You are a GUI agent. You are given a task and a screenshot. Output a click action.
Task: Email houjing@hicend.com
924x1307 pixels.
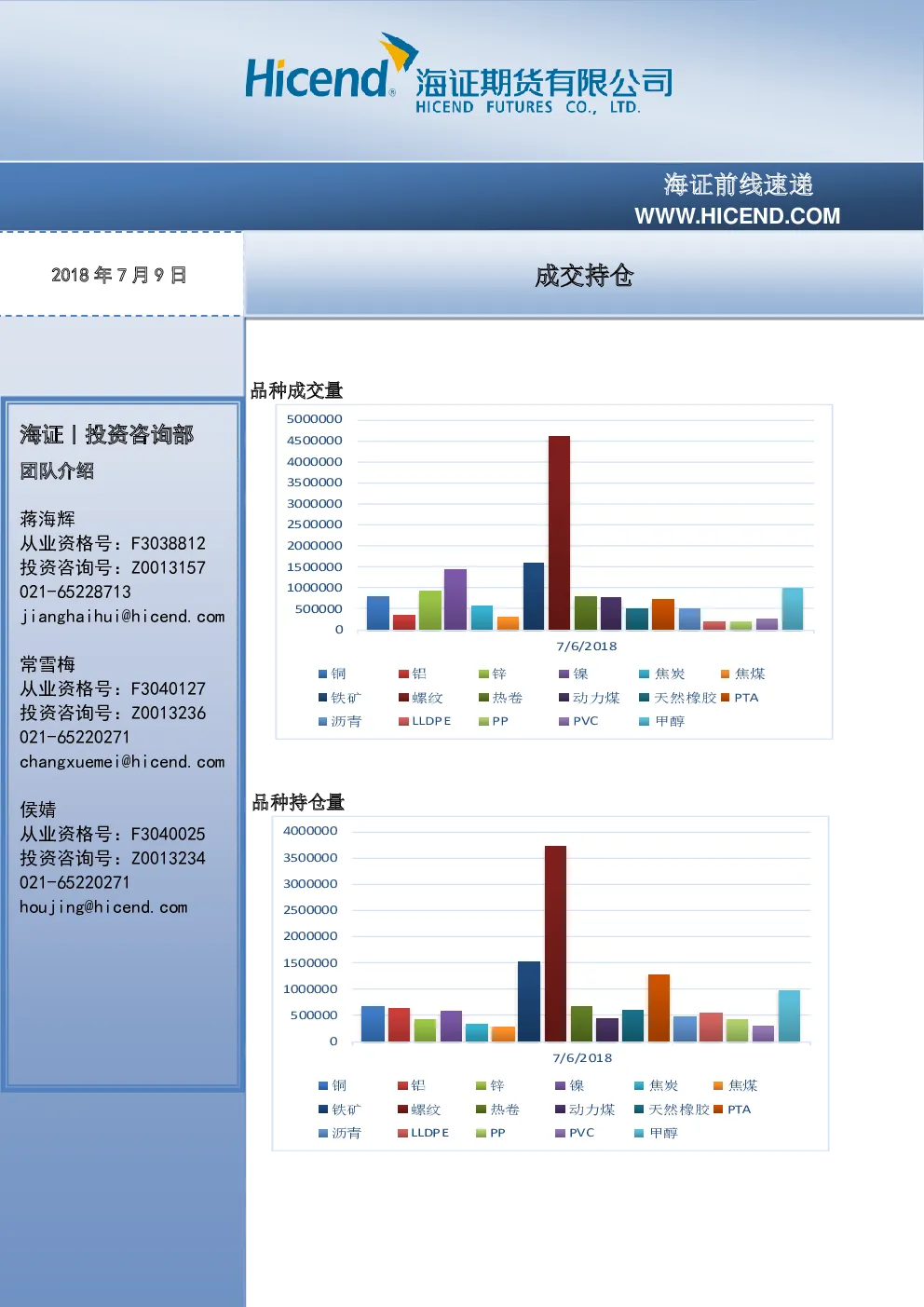[x=103, y=907]
